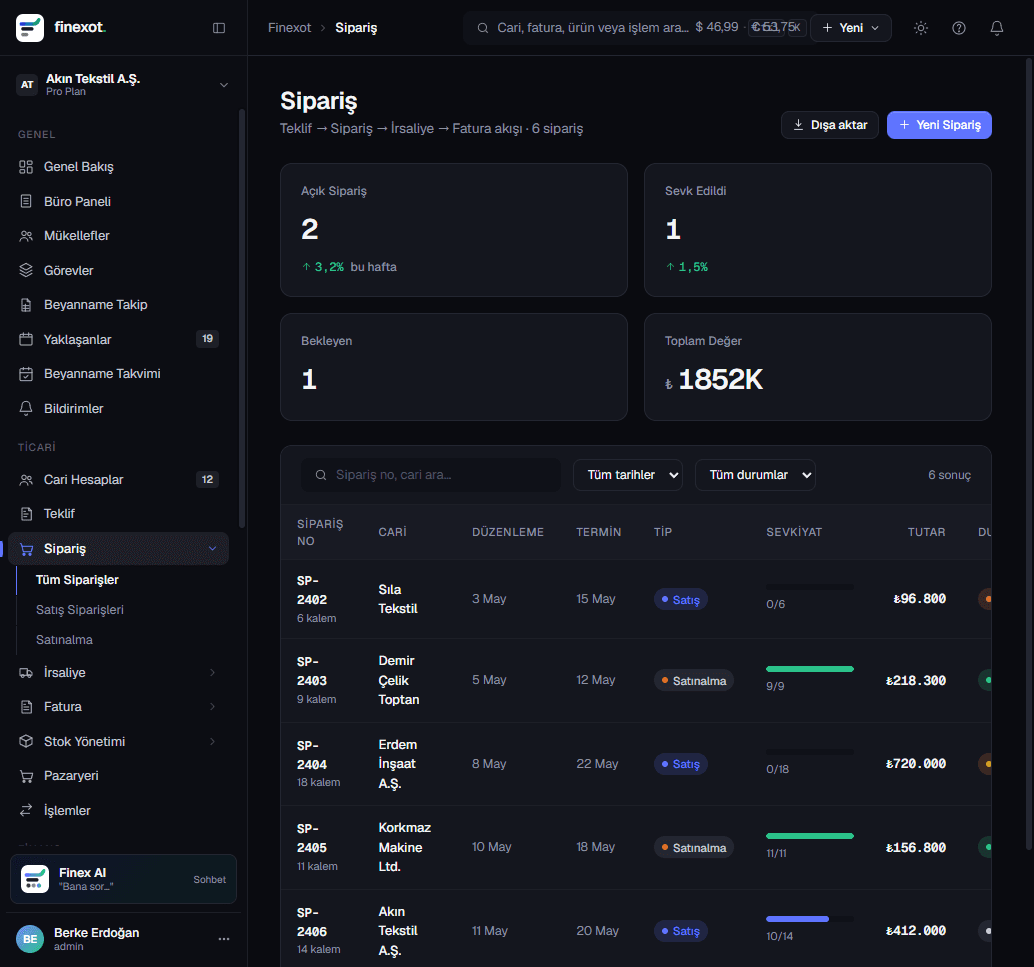Click shipment progress bar for SP-2406
Image resolution: width=1034 pixels, height=967 pixels.
click(810, 919)
